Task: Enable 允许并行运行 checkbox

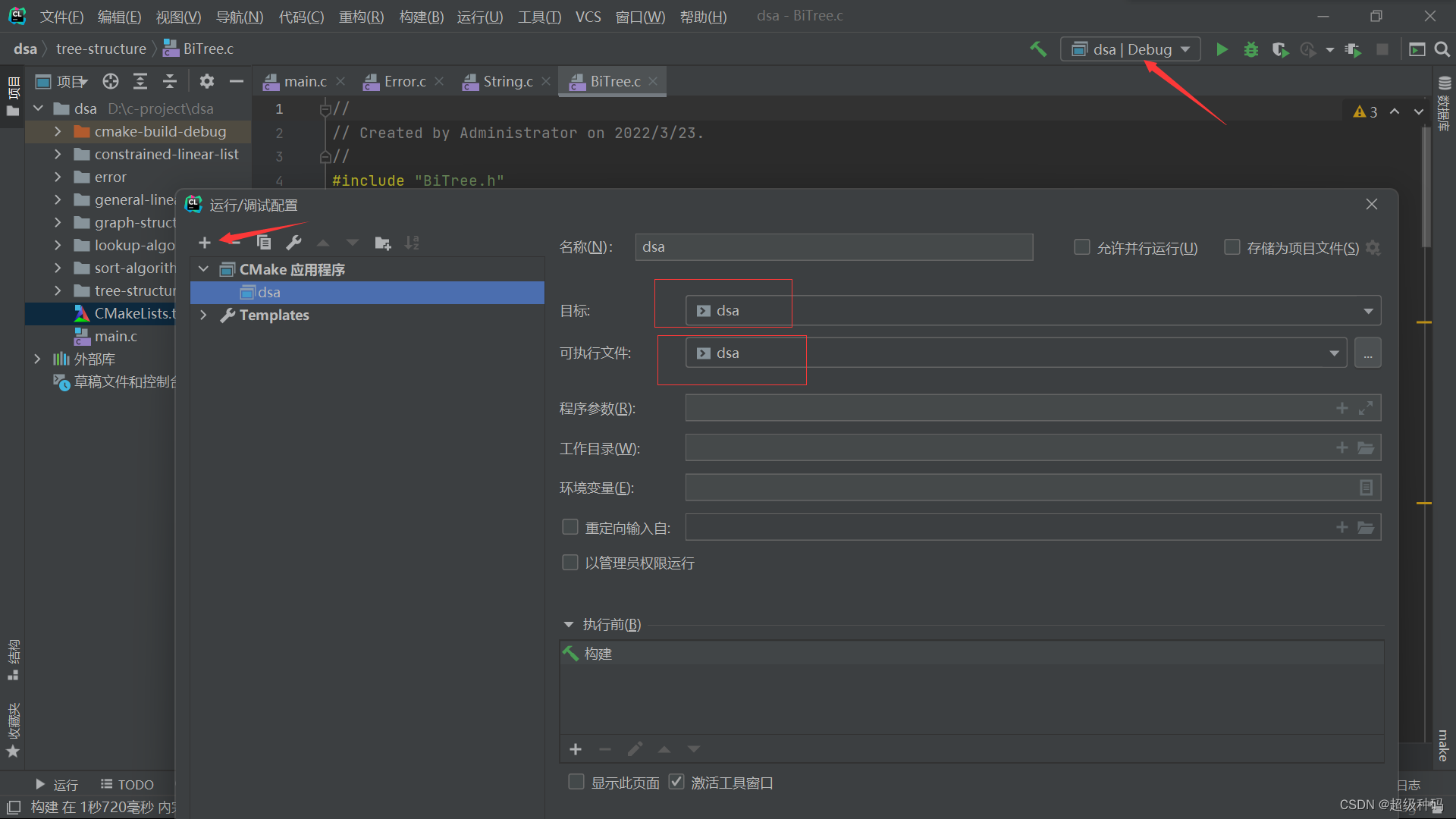Action: pos(1082,247)
